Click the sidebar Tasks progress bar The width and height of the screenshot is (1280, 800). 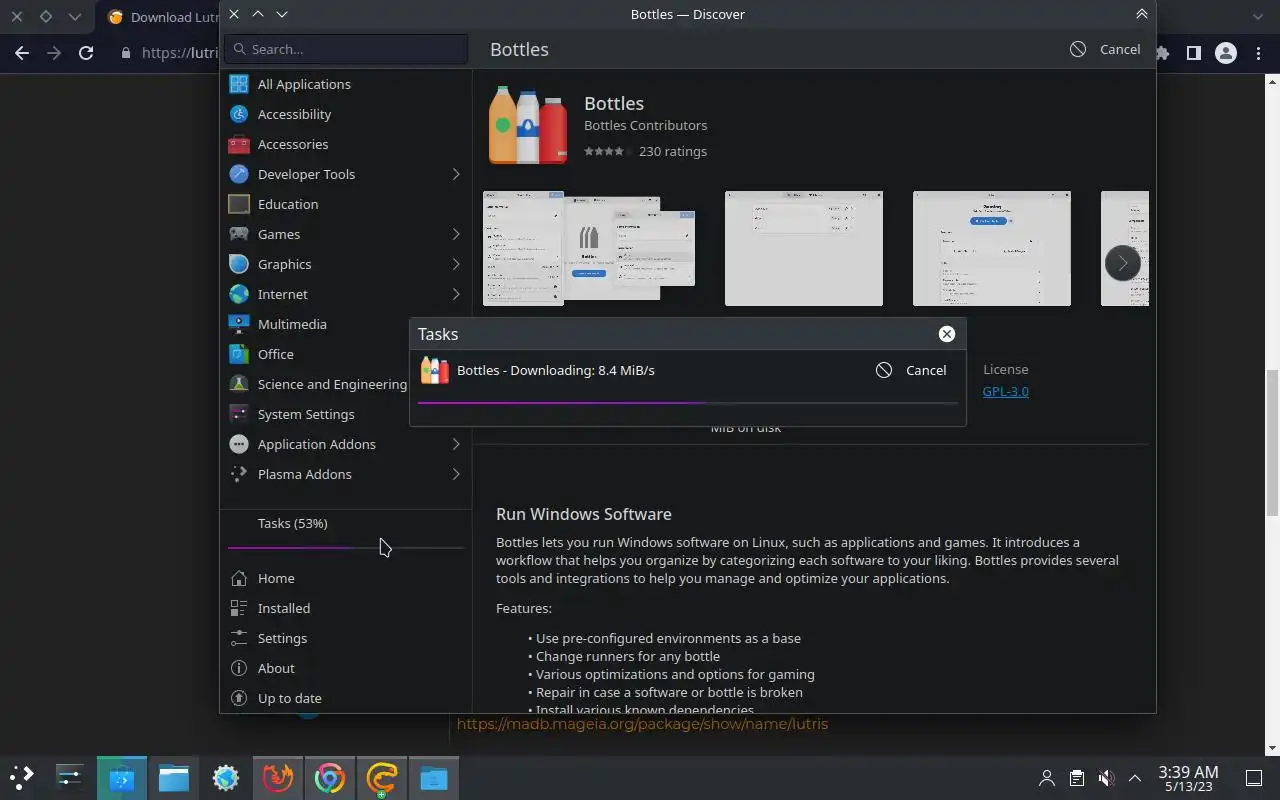click(345, 548)
